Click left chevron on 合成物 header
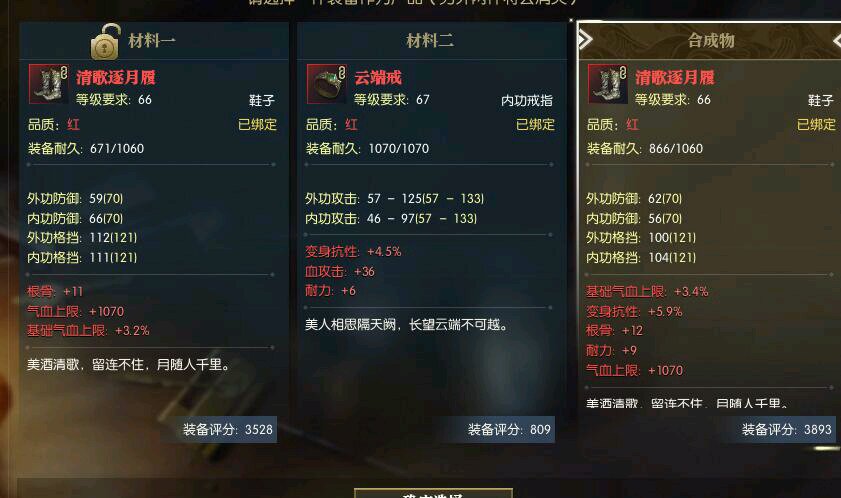 coord(585,39)
